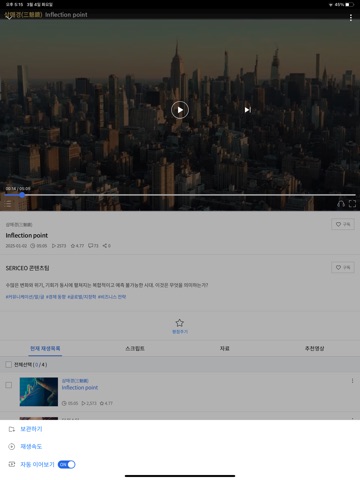Tap the Wi-Fi icon in status bar
Viewport: 360px width, 480px height.
(x=331, y=5)
